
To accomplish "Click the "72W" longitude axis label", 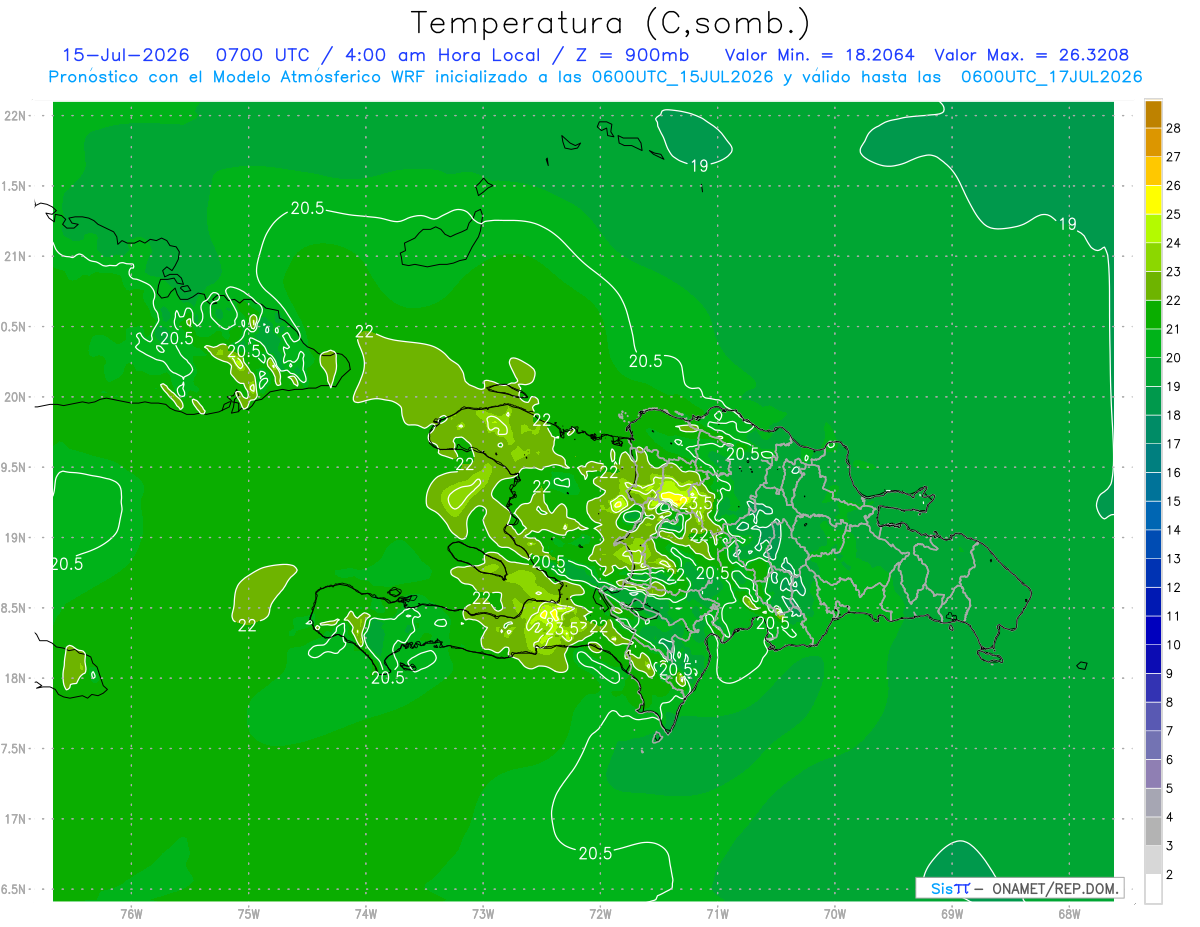I will point(600,913).
